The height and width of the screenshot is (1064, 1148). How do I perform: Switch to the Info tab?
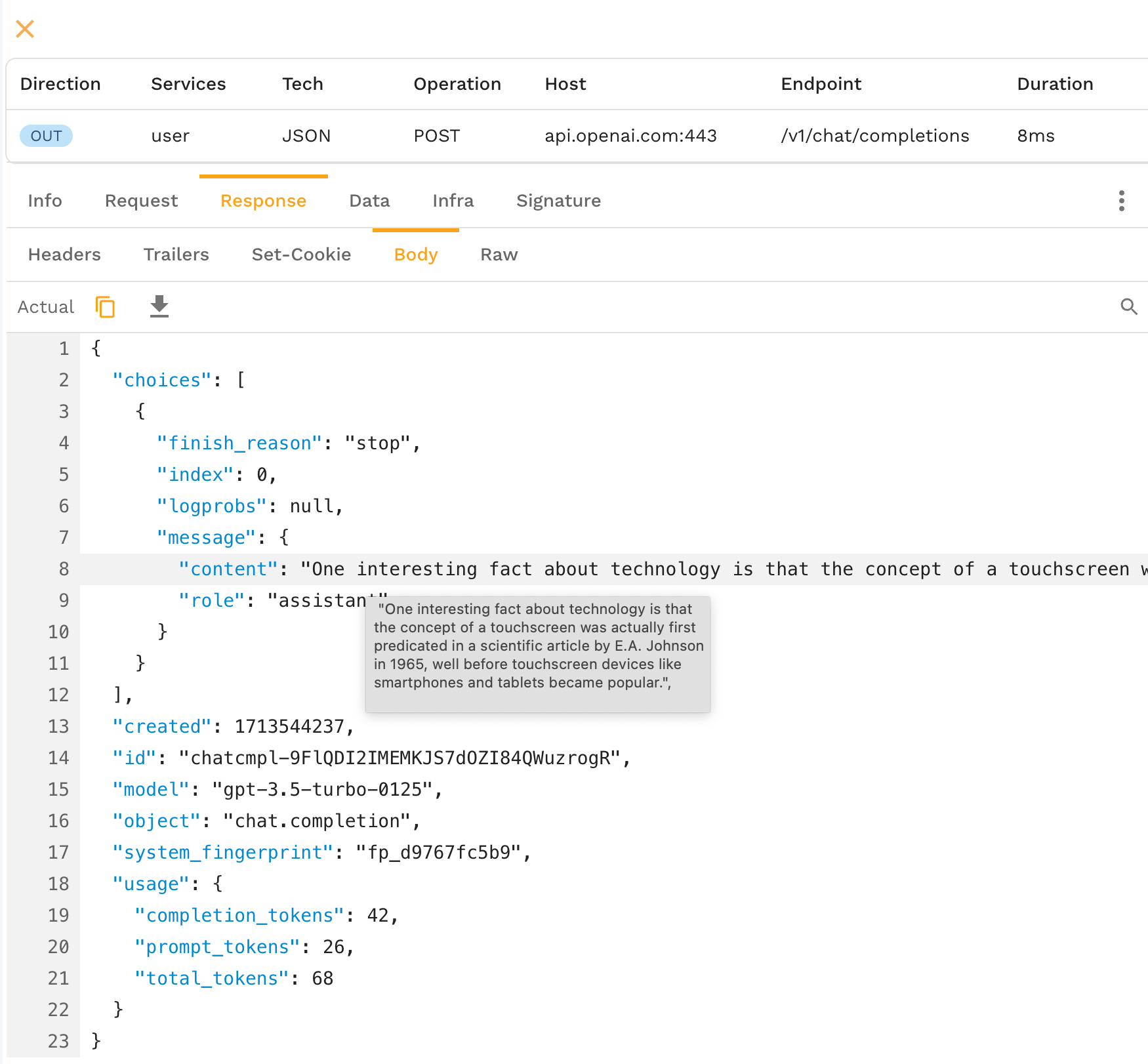pos(45,201)
